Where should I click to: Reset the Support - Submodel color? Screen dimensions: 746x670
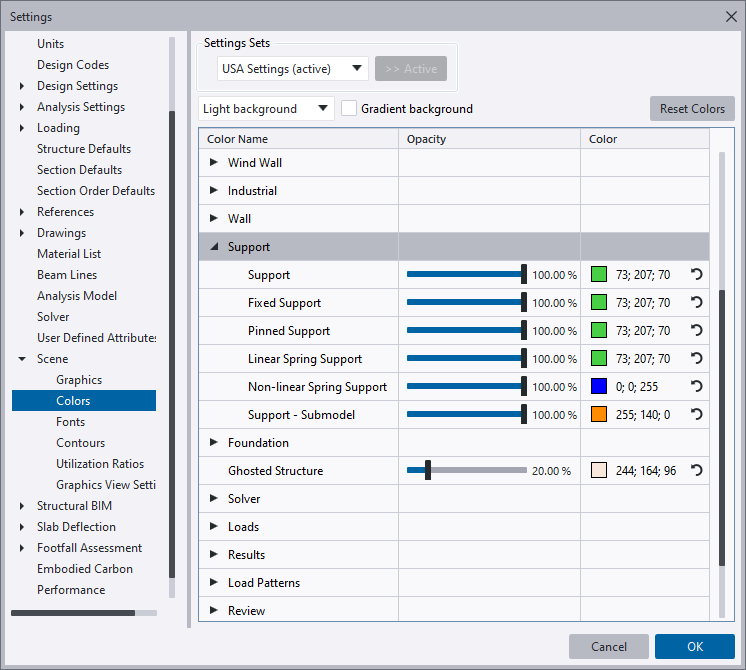[x=697, y=414]
